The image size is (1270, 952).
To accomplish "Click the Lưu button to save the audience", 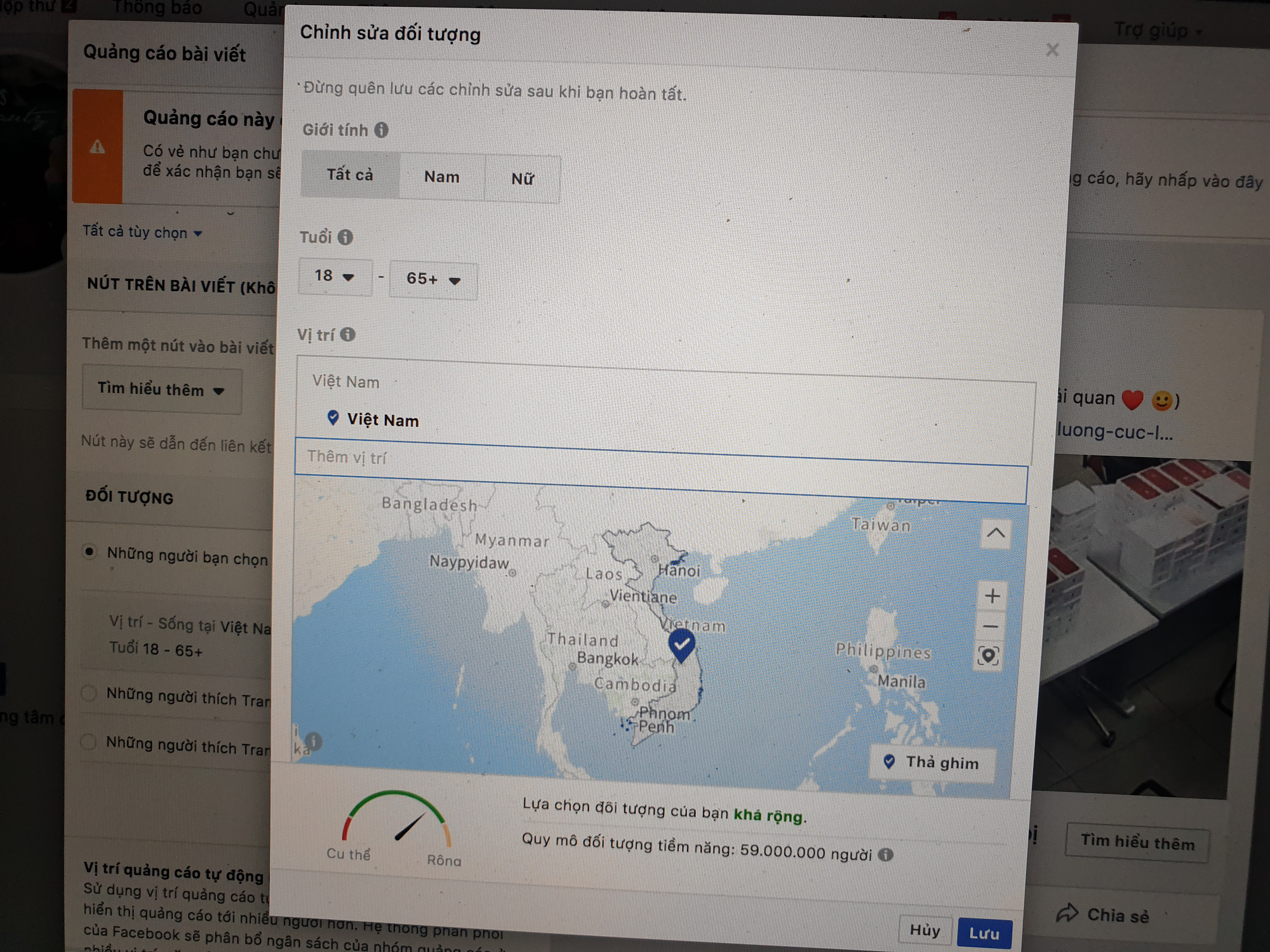I will point(984,933).
